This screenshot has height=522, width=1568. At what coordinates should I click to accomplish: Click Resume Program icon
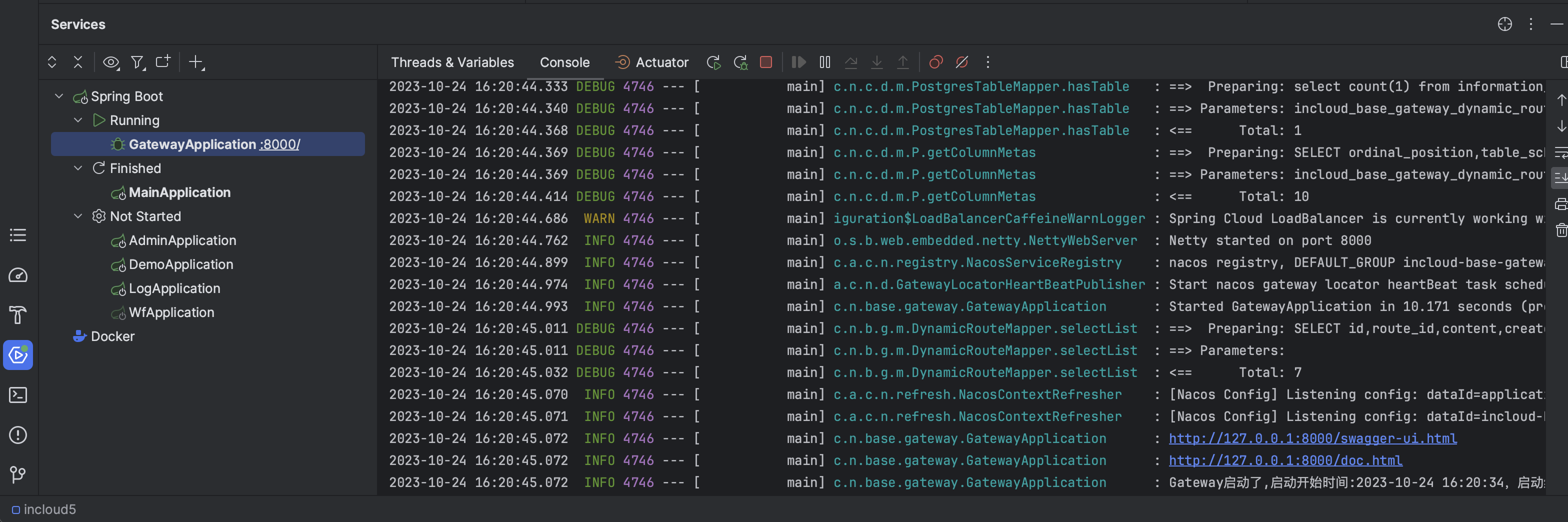pos(798,62)
